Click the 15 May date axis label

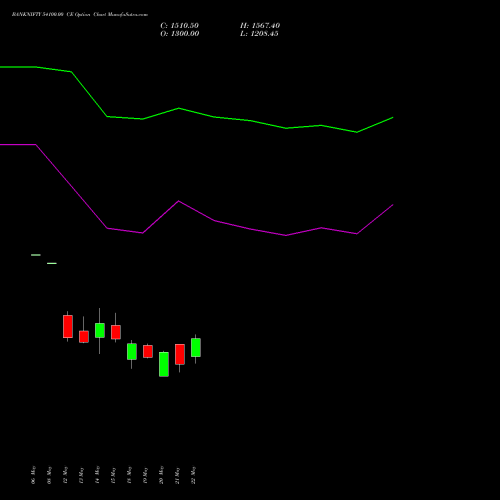[113, 475]
